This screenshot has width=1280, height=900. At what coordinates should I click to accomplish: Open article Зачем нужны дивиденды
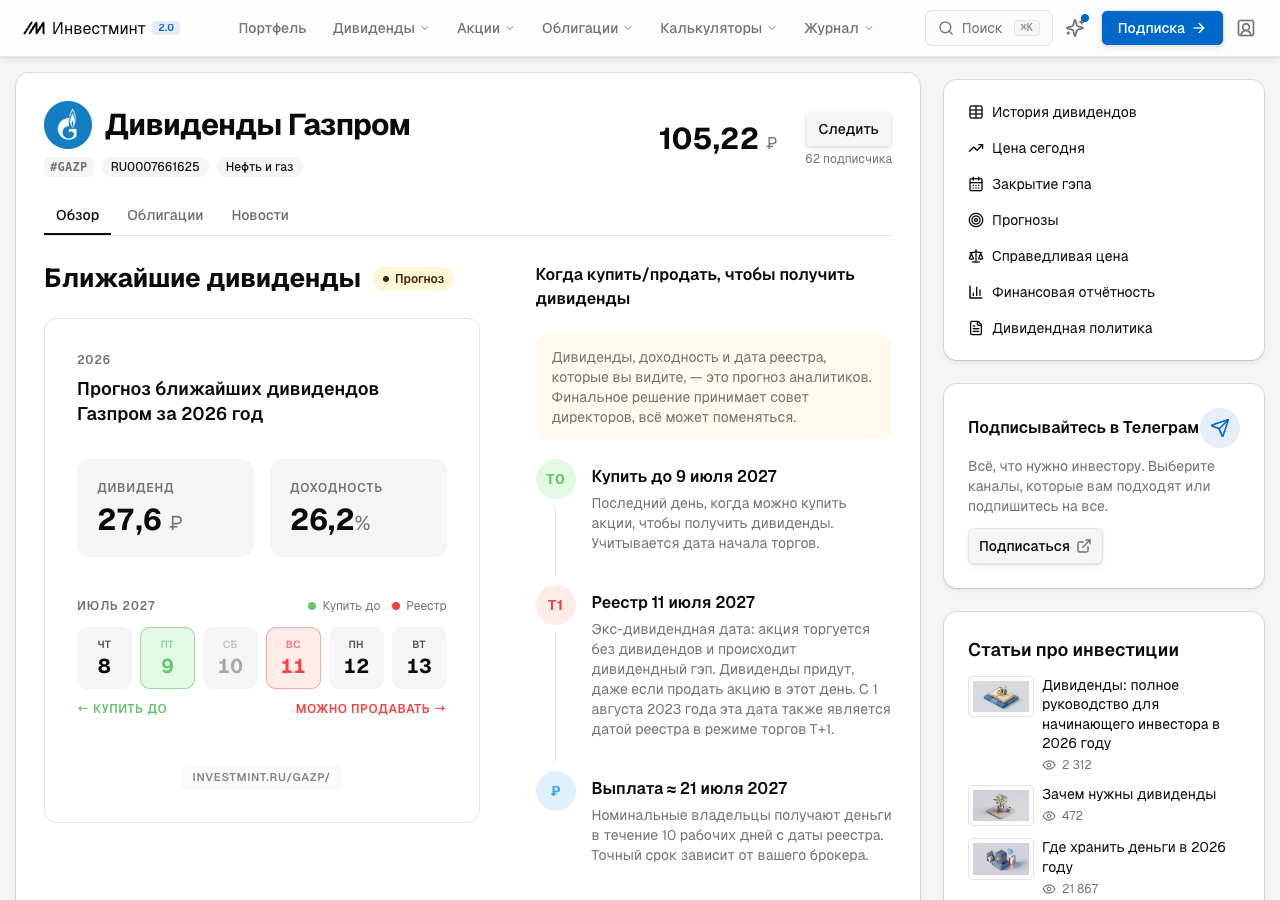point(1129,794)
